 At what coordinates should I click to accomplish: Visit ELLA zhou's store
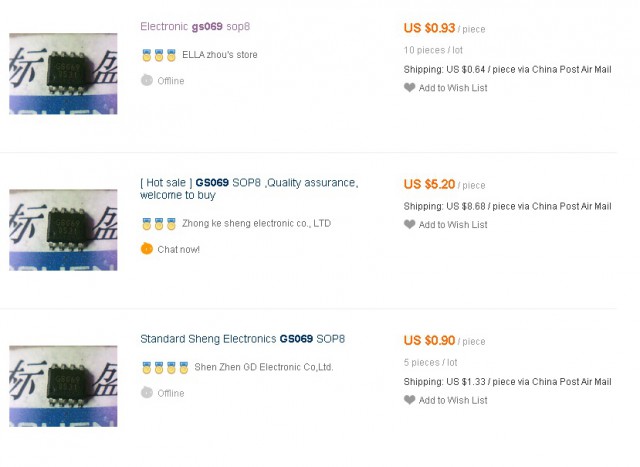click(x=219, y=55)
